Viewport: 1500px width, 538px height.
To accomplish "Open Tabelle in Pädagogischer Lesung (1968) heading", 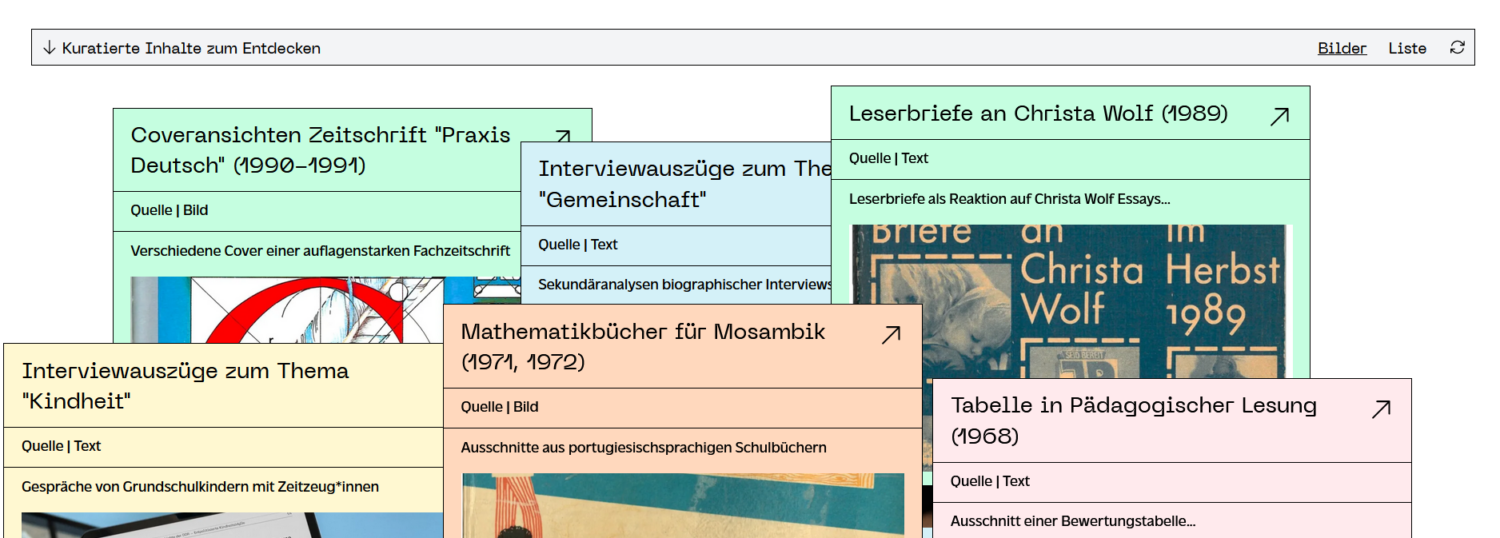I will tap(1133, 420).
